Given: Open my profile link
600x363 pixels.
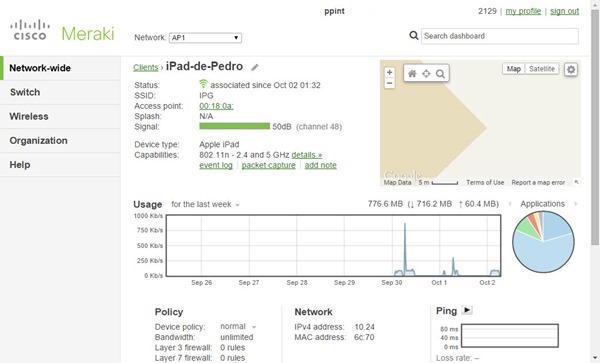Looking at the screenshot, I should tap(523, 11).
